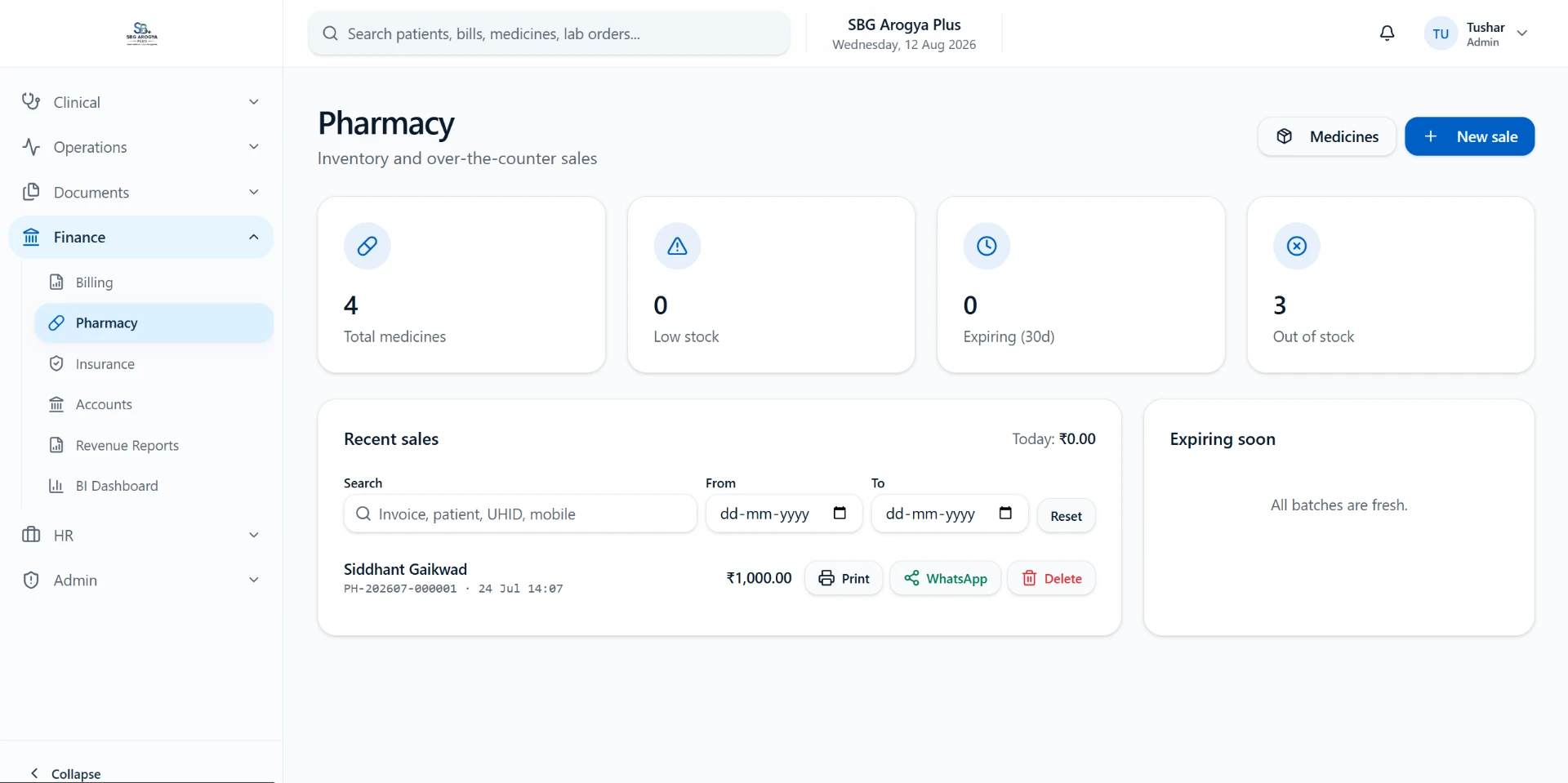Click the Operations activity icon

(x=31, y=147)
